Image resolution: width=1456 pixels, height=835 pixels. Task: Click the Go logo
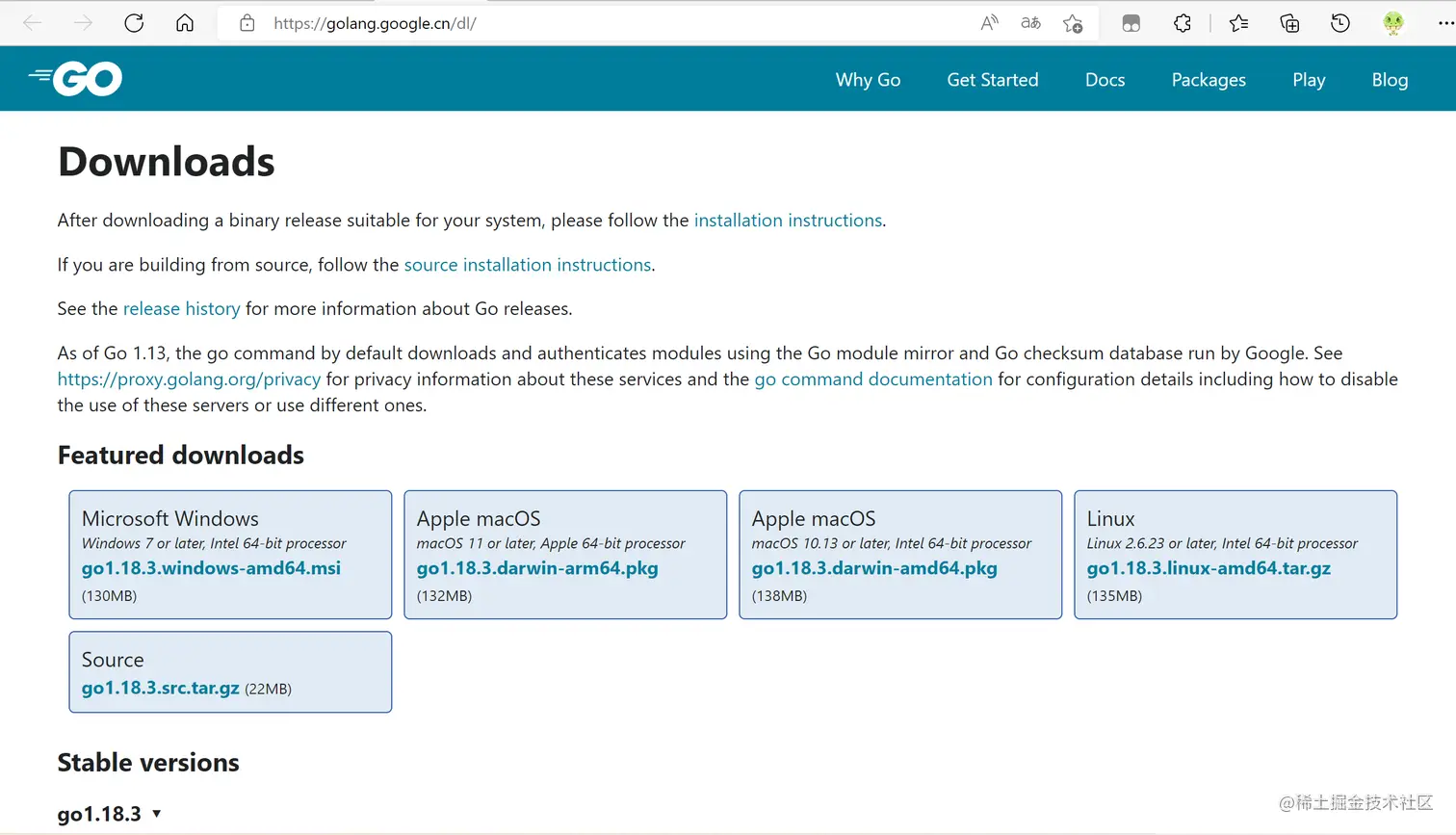click(x=76, y=79)
